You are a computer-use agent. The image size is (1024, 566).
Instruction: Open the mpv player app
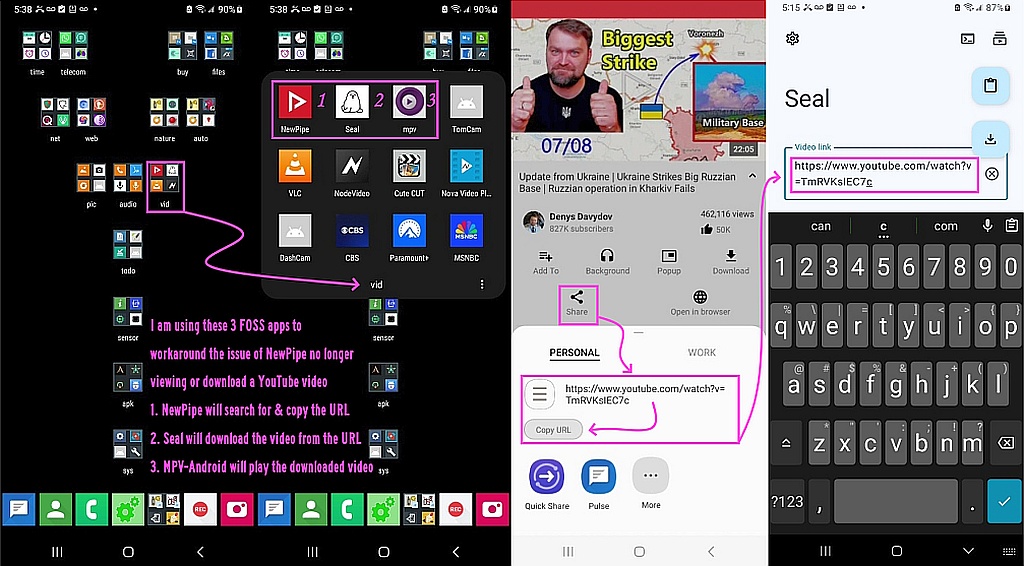point(409,102)
